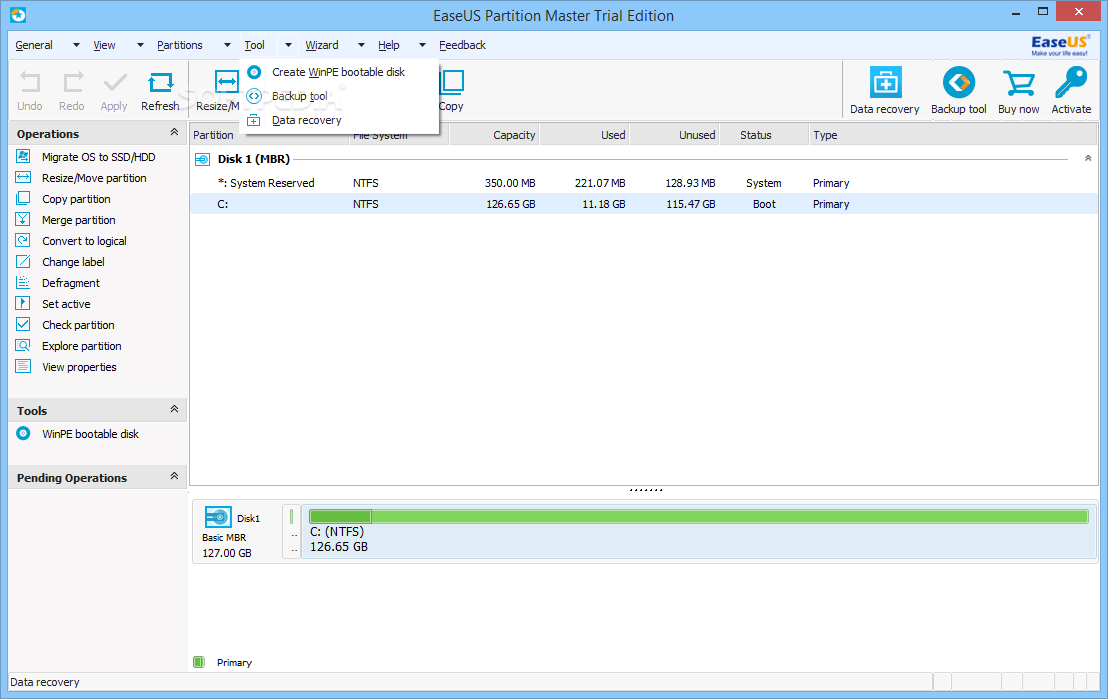The image size is (1108, 699).
Task: Choose Copy partition in Operations panel
Action: pos(76,199)
